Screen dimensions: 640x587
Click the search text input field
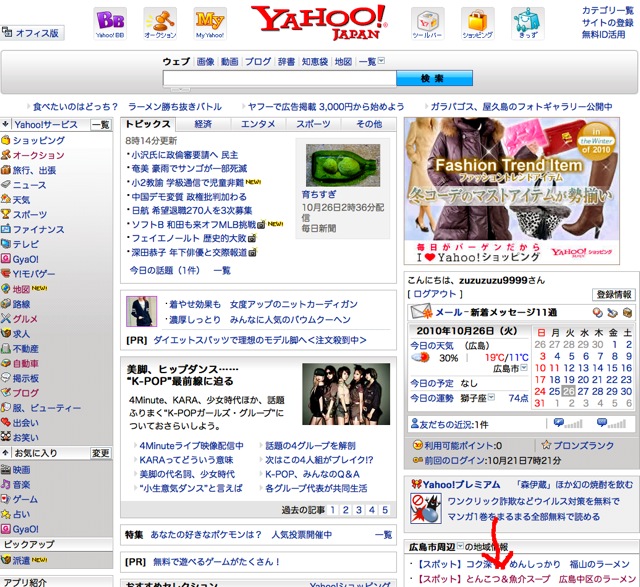click(x=280, y=78)
